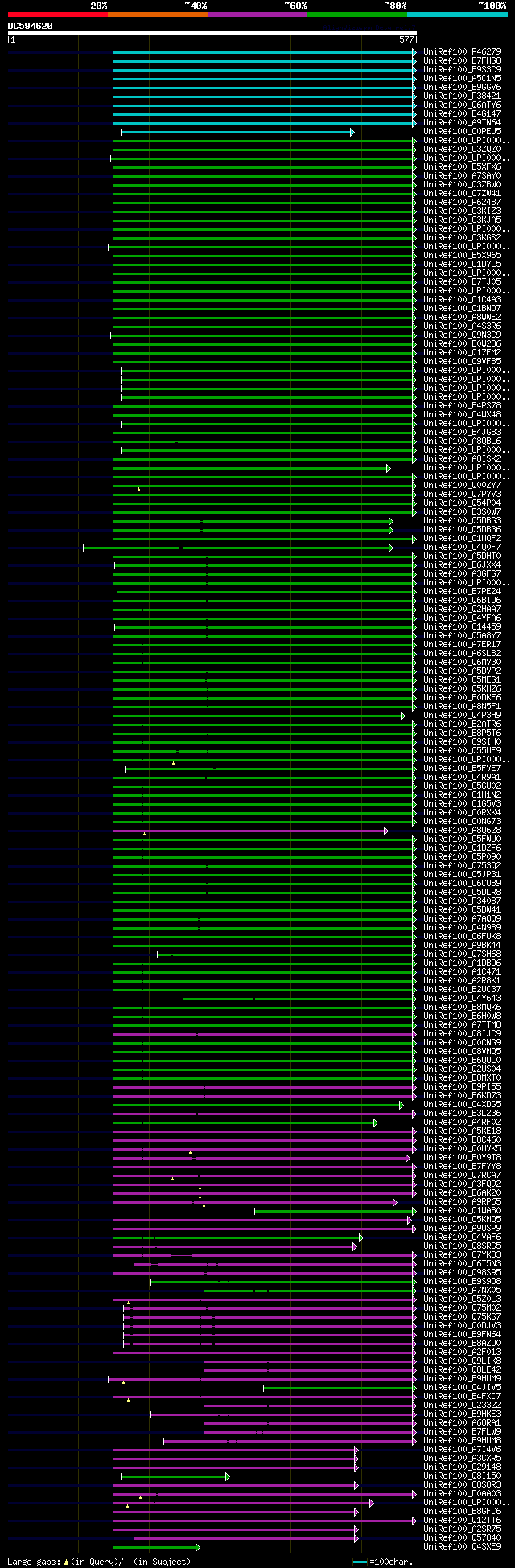The image size is (515, 1568).
Task: Select the UniRef100_B7PE24 label
Action: [462, 591]
